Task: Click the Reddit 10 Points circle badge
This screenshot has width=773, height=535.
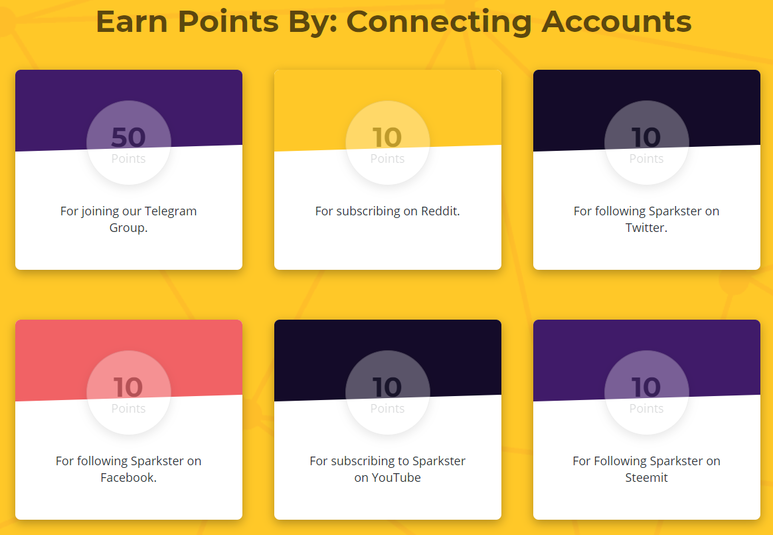Action: point(387,143)
